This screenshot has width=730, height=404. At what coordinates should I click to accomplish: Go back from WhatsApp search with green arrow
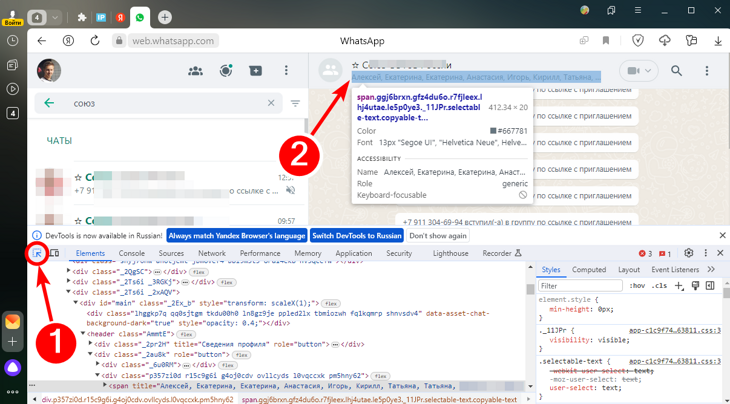(x=49, y=103)
